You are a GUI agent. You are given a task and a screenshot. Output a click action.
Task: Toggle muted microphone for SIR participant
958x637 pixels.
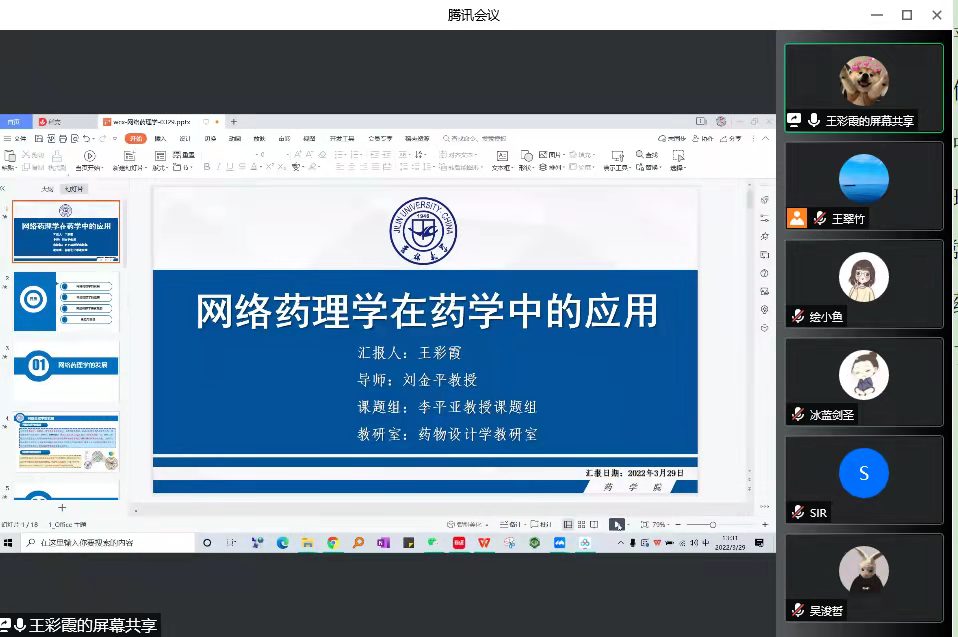(x=798, y=513)
